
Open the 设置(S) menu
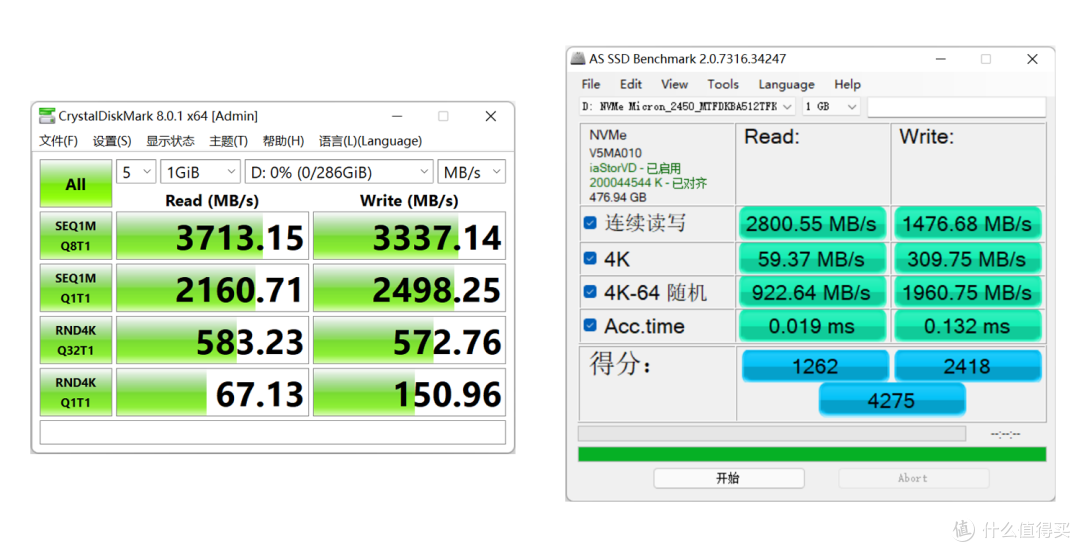(112, 141)
